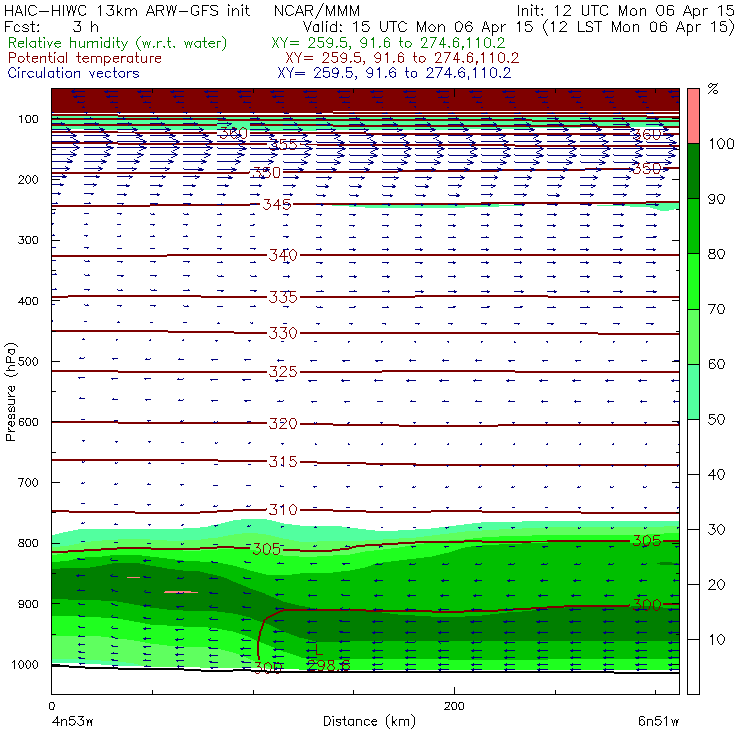Click the 335 potential temperature contour label

click(x=283, y=297)
